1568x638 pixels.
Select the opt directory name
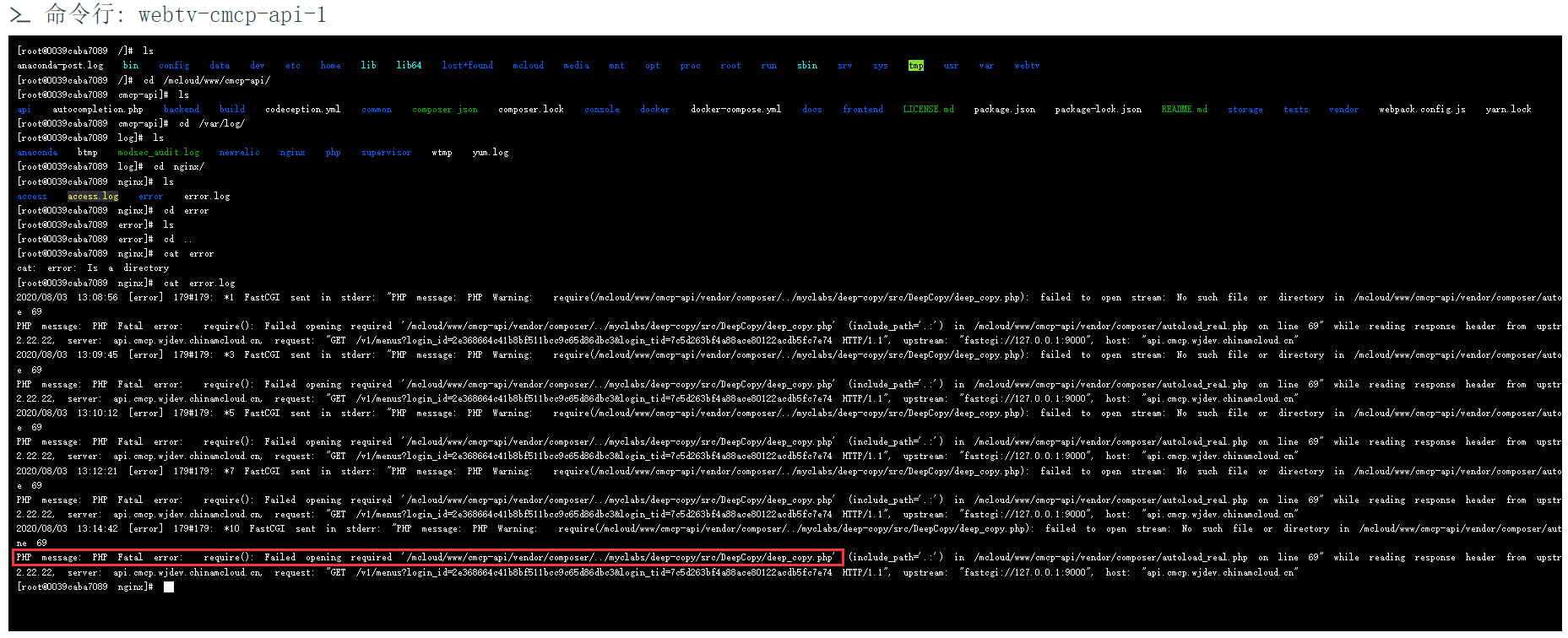653,65
